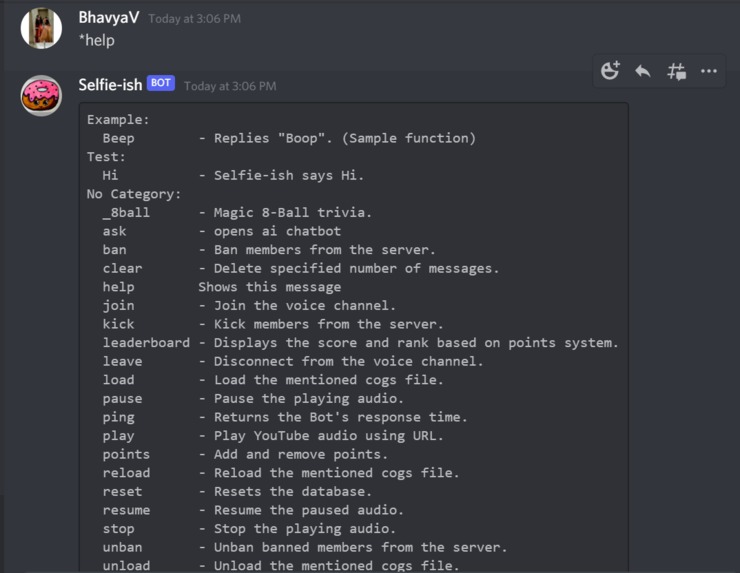Click the 'points' command row
Image resolution: width=740 pixels, height=573 pixels.
click(245, 455)
